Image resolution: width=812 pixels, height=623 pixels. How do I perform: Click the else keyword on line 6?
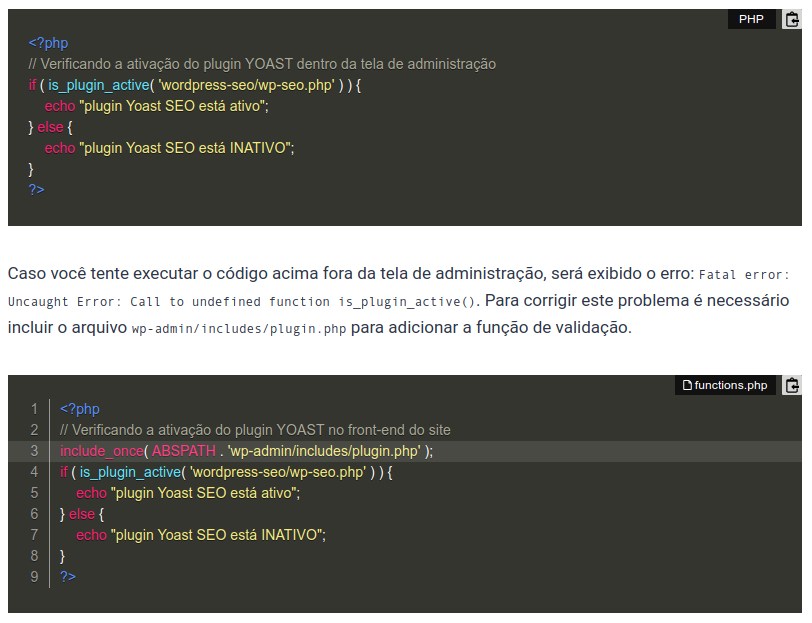[x=82, y=514]
